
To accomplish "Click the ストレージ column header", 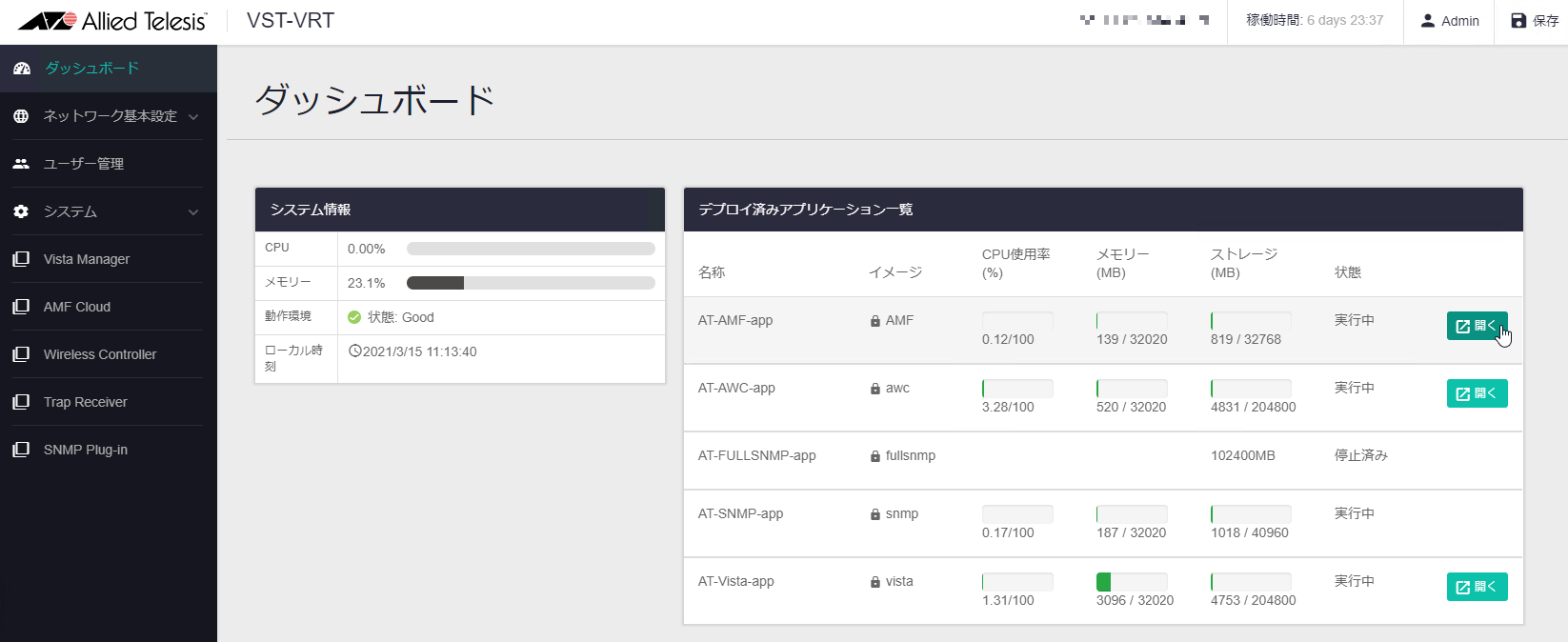I will click(1244, 263).
